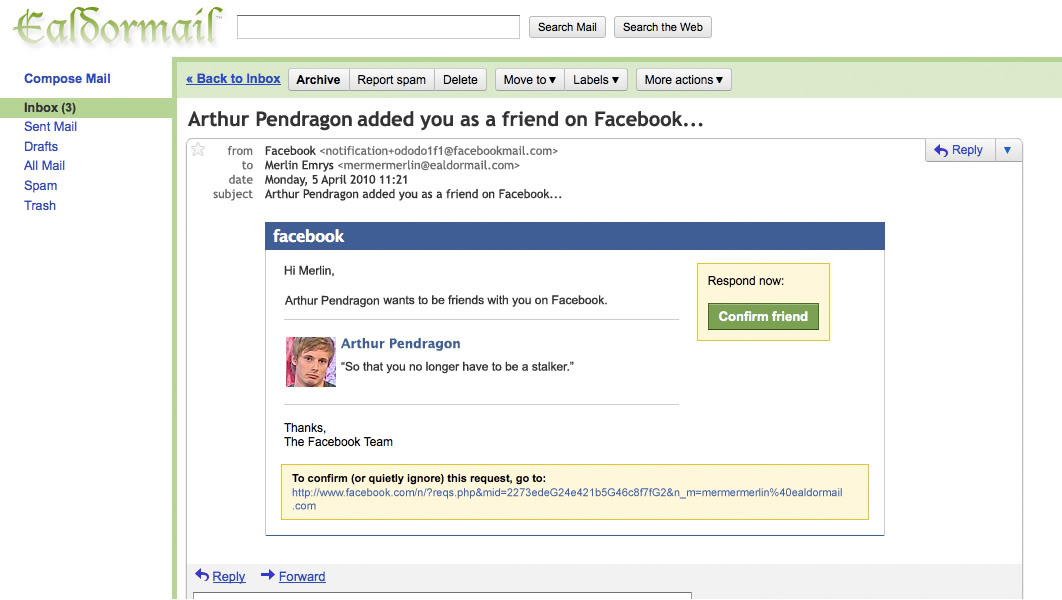
Task: Click the Ealdormail logo
Action: [117, 27]
